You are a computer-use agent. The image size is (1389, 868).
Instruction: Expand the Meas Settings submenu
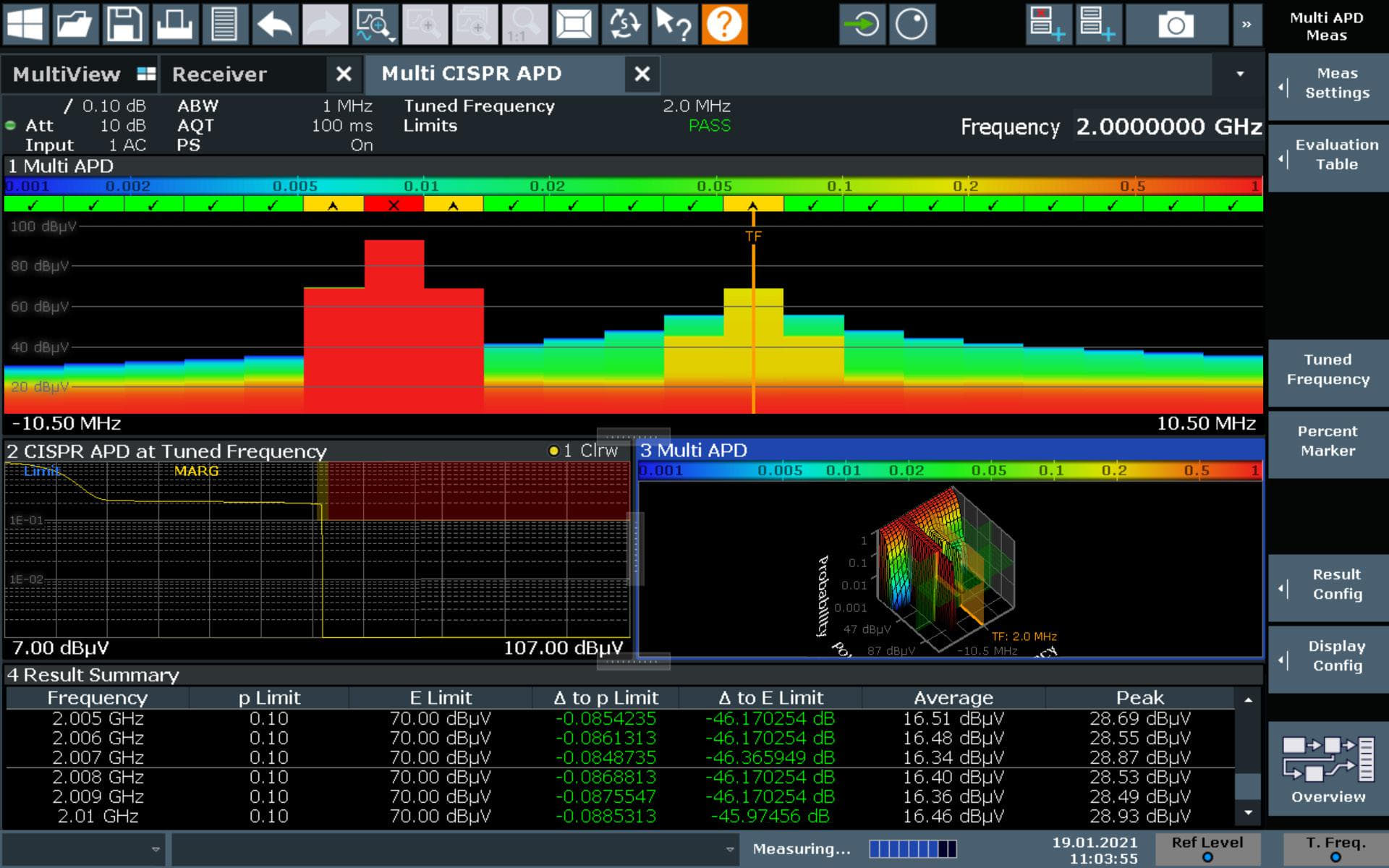(x=1327, y=83)
